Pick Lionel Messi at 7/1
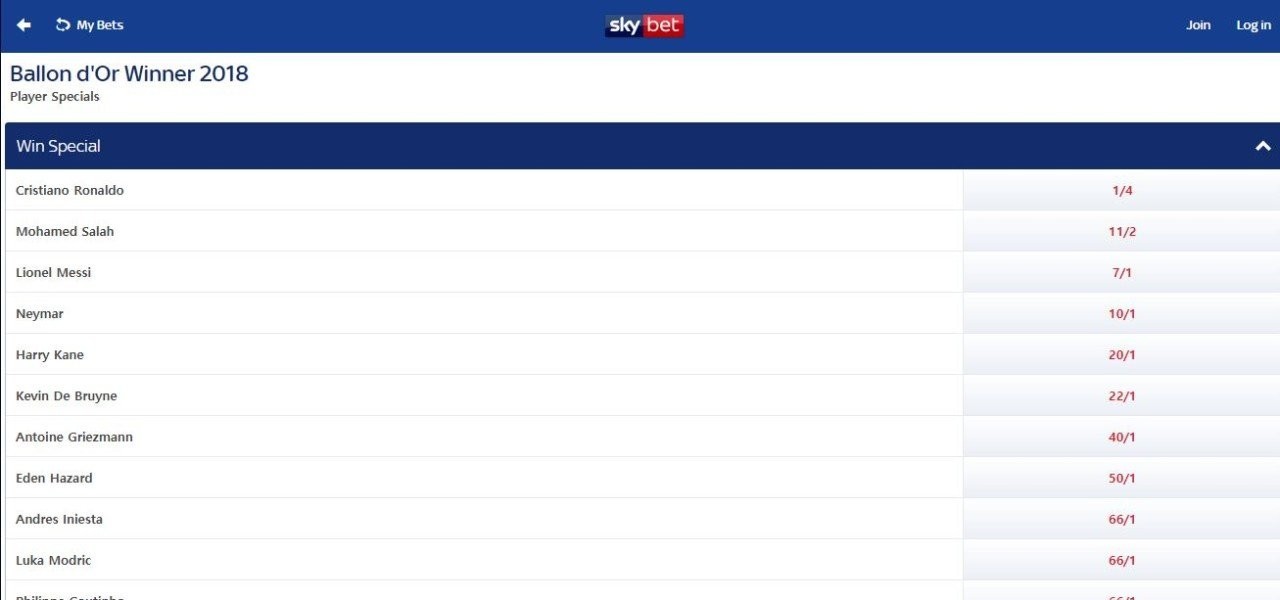The image size is (1280, 600). 1122,272
